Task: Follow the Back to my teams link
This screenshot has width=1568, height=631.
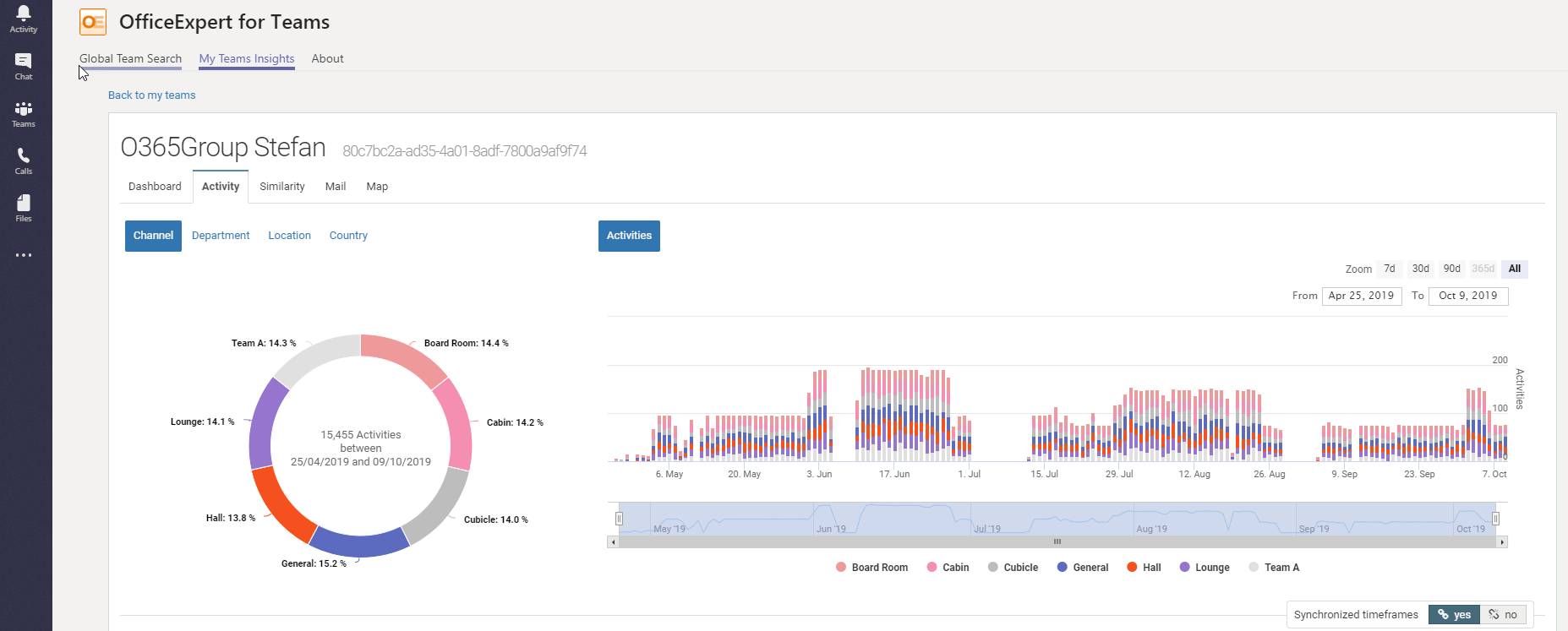Action: pos(151,95)
